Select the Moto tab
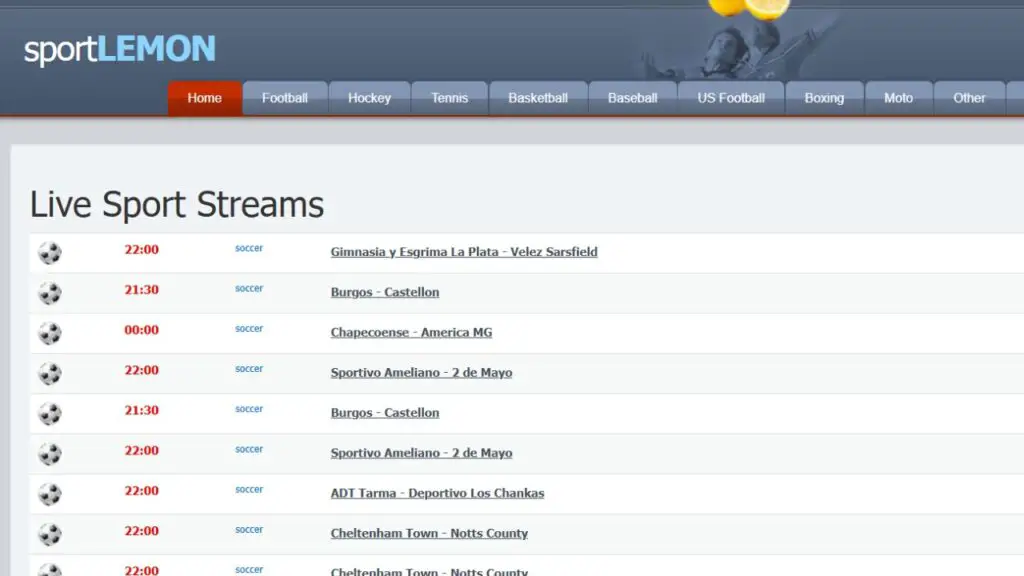 [x=898, y=98]
